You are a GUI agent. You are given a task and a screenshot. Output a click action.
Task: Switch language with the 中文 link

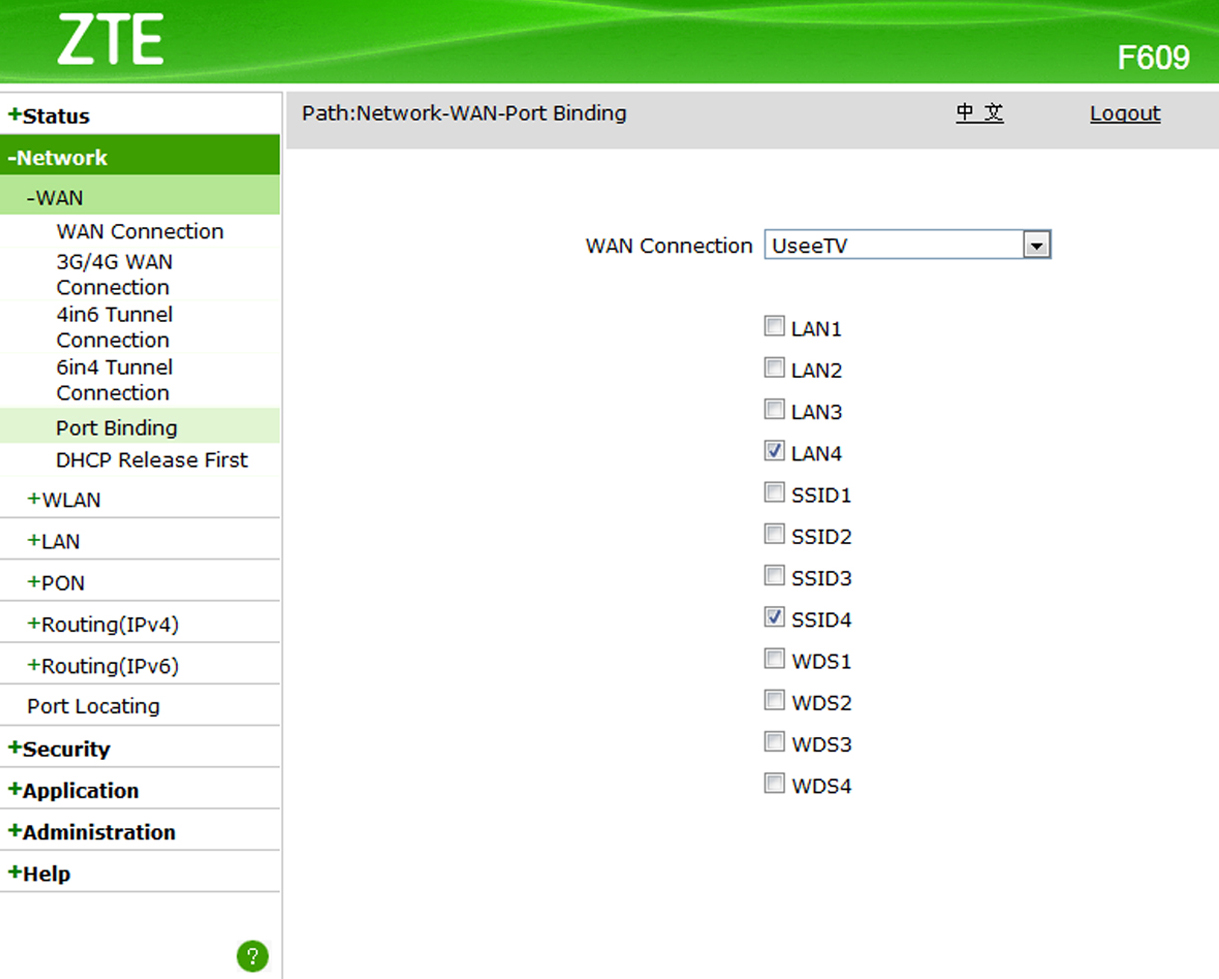click(979, 113)
